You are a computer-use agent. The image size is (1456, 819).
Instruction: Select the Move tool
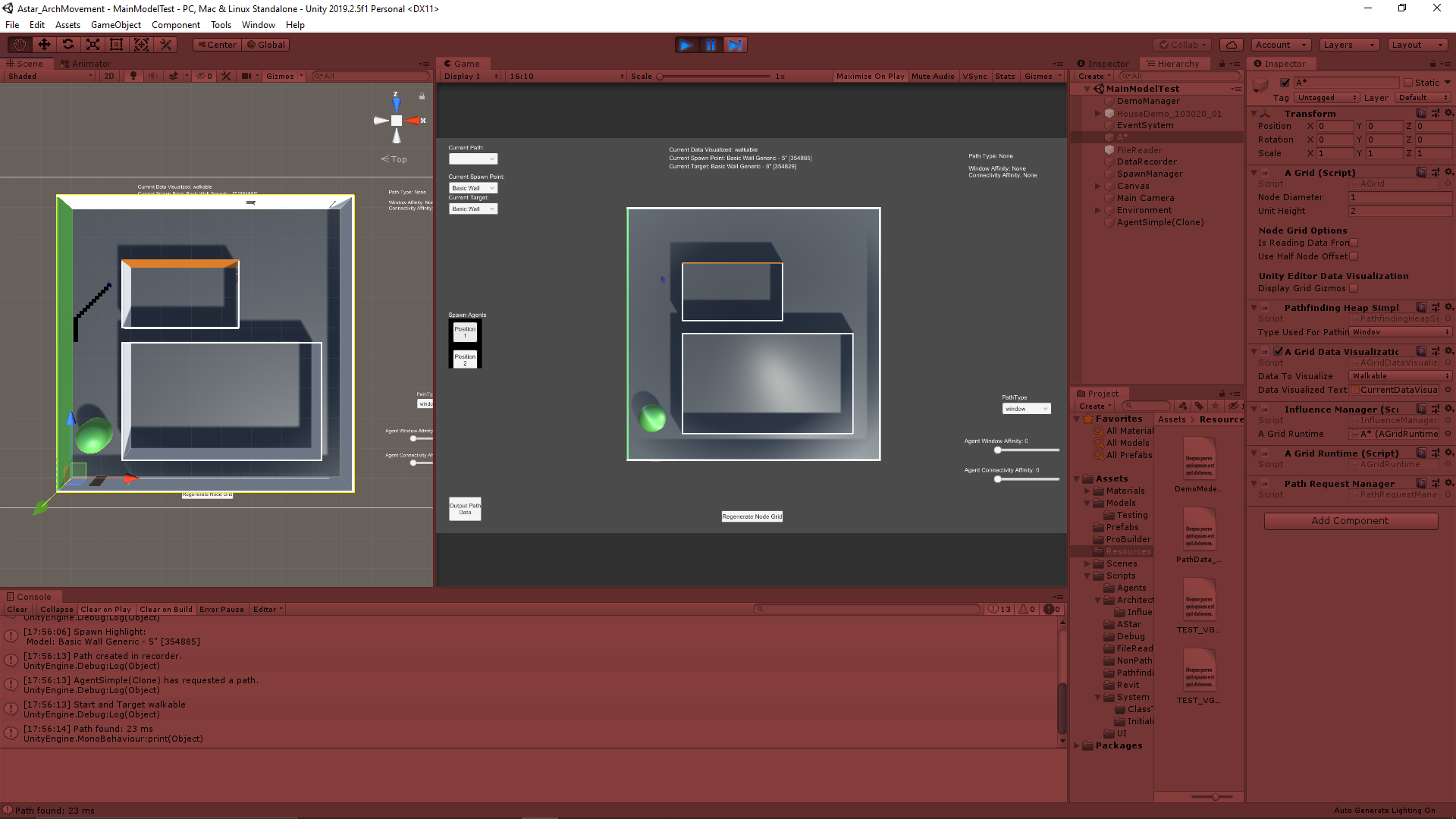click(x=44, y=45)
